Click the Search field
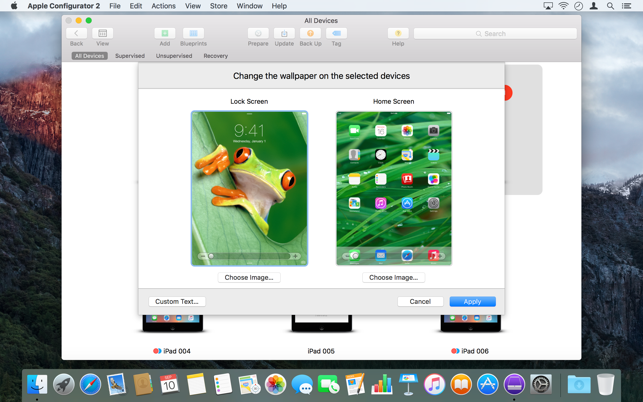Viewport: 643px width, 402px height. (495, 34)
